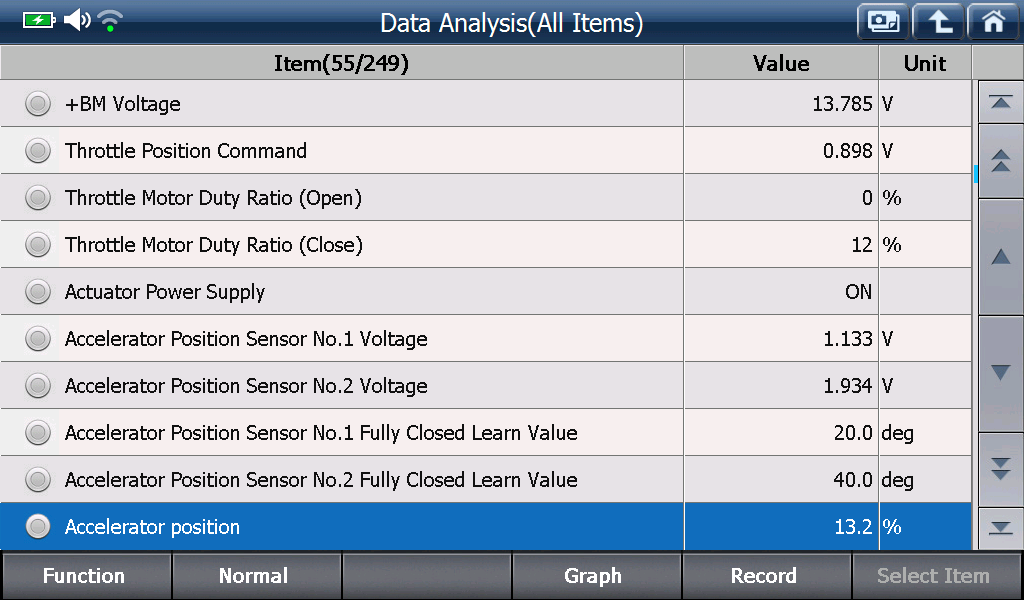Select Throttle Position Command radio button
1024x600 pixels.
pos(38,151)
